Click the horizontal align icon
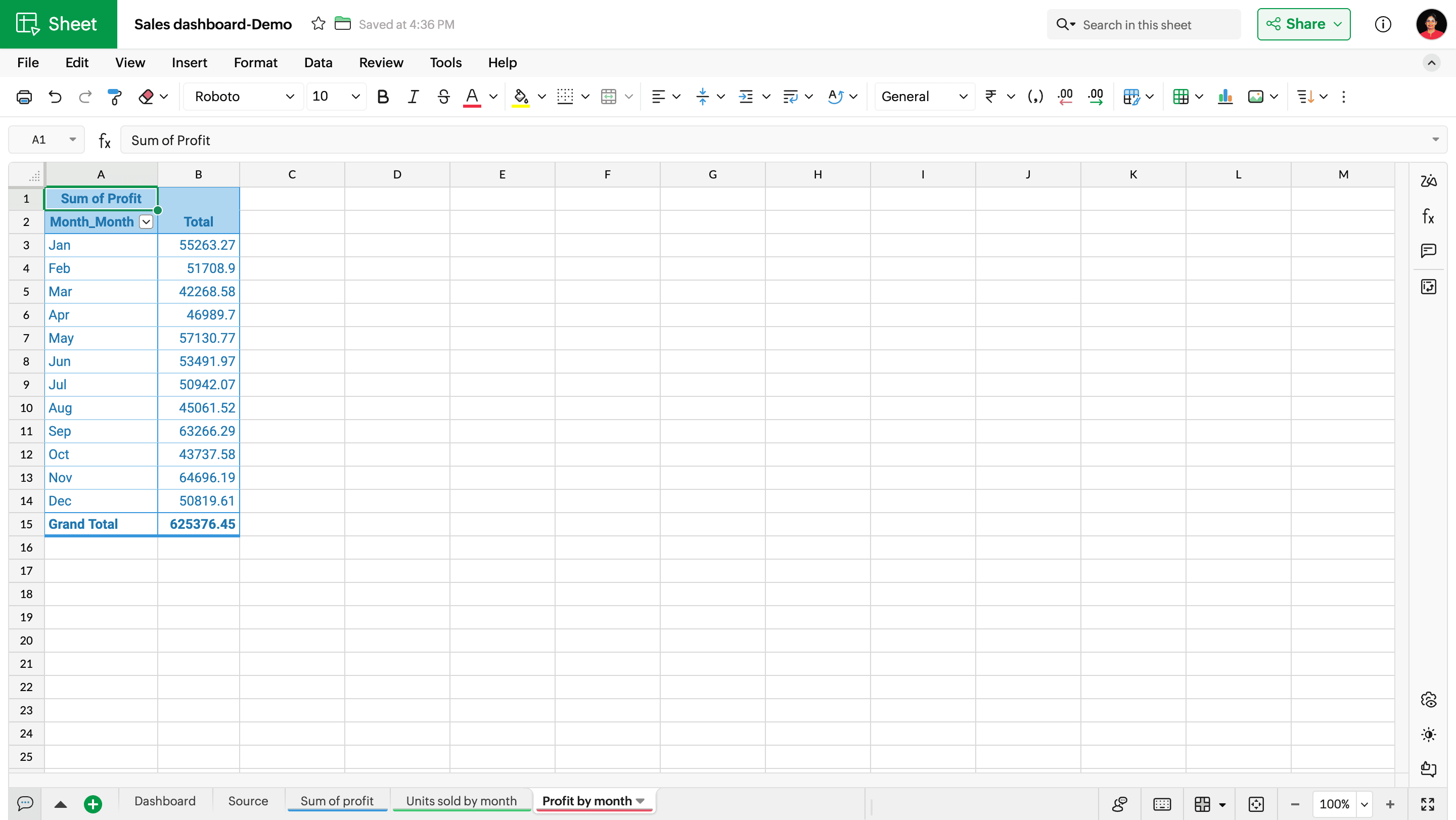Image resolution: width=1456 pixels, height=820 pixels. pos(658,97)
